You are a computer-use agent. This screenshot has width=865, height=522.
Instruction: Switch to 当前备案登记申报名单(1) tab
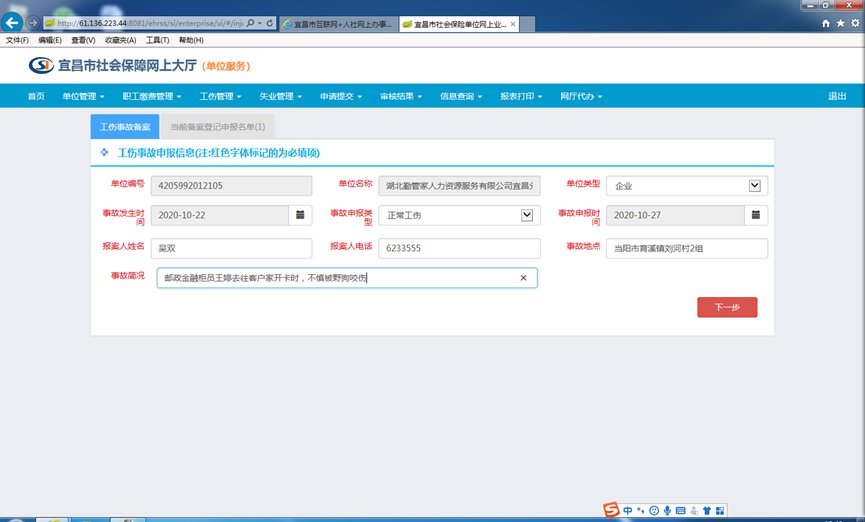click(x=217, y=127)
